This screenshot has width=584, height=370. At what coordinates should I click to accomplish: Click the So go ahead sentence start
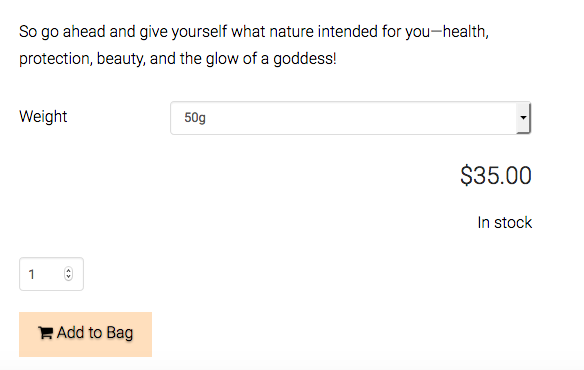(x=62, y=32)
